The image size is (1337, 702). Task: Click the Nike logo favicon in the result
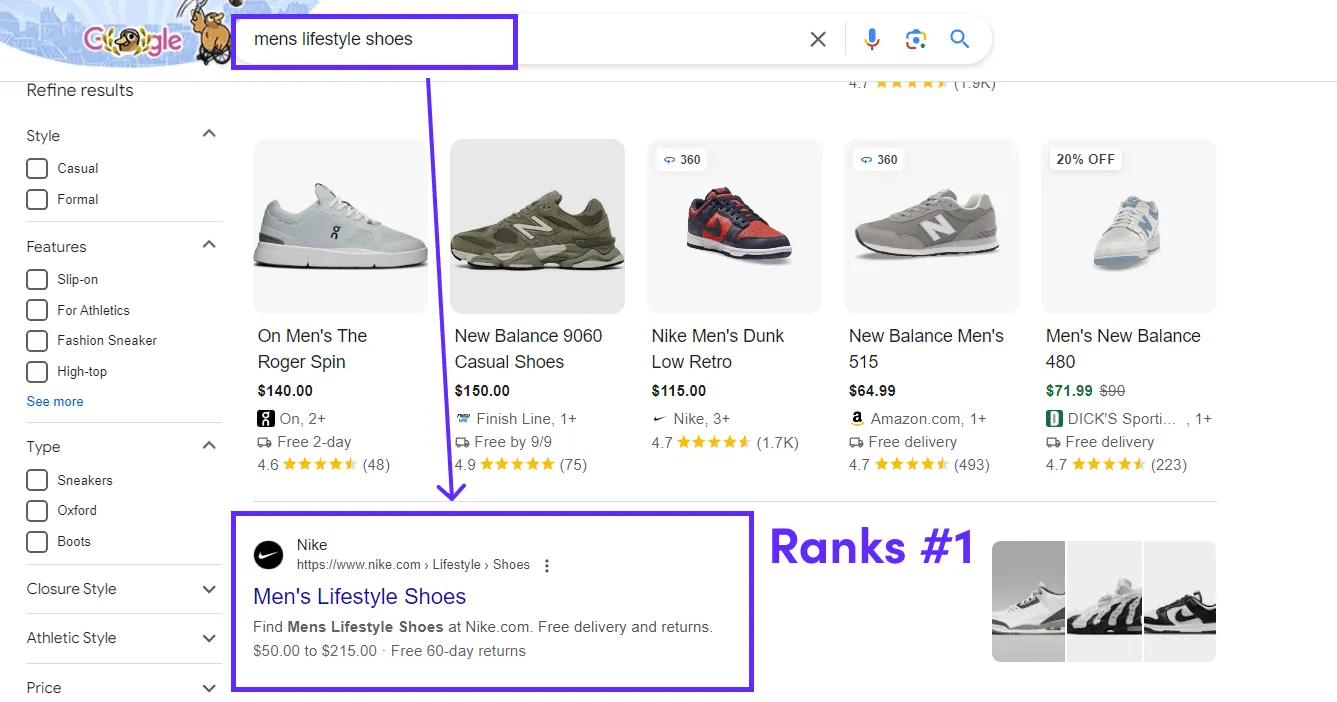click(x=268, y=554)
